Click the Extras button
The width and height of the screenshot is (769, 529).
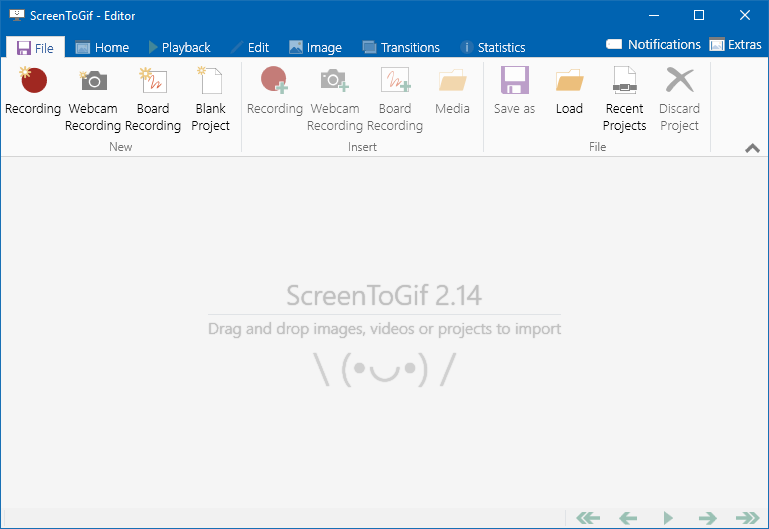735,45
